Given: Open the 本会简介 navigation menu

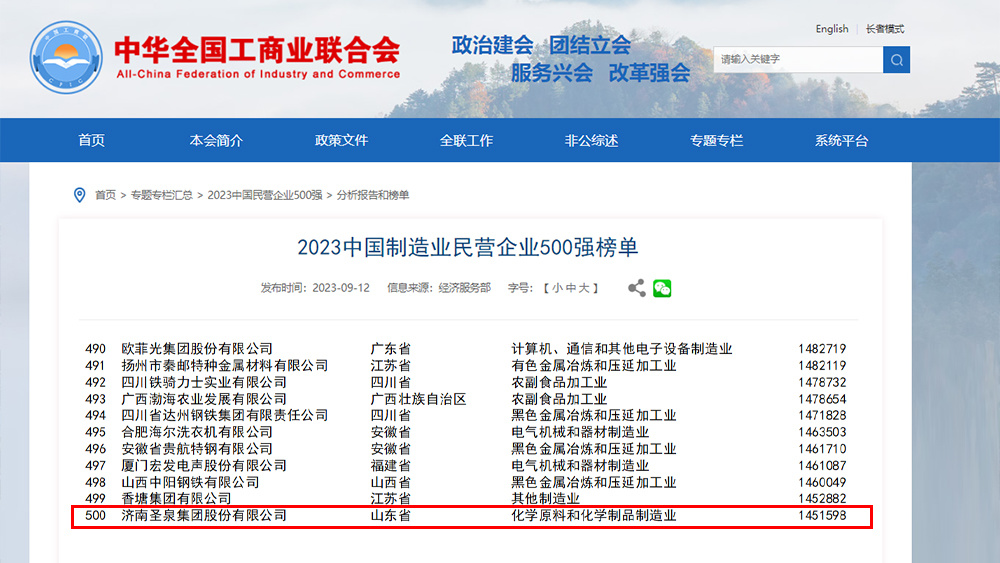Looking at the screenshot, I should [216, 141].
